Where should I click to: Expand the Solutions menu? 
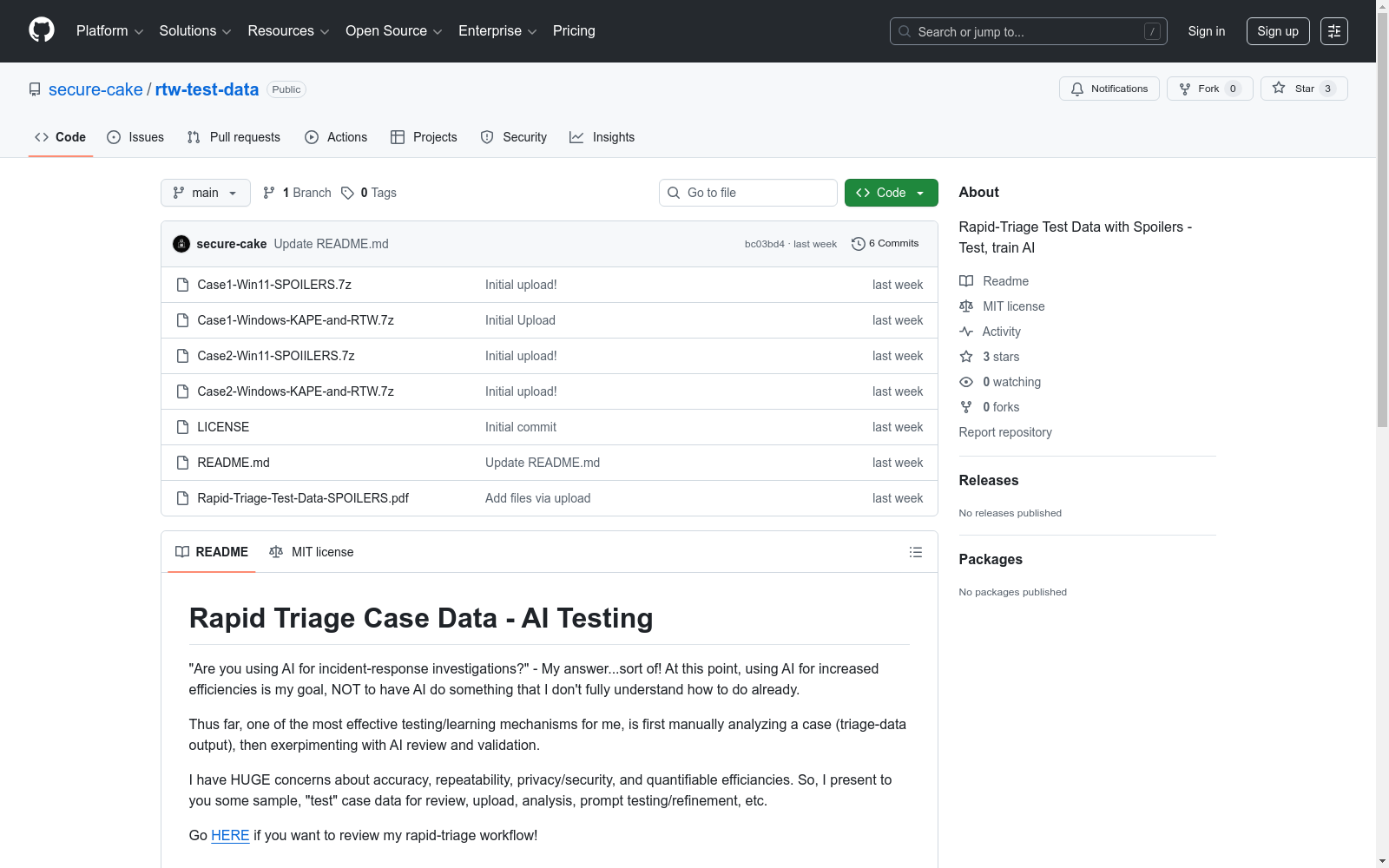pyautogui.click(x=195, y=31)
